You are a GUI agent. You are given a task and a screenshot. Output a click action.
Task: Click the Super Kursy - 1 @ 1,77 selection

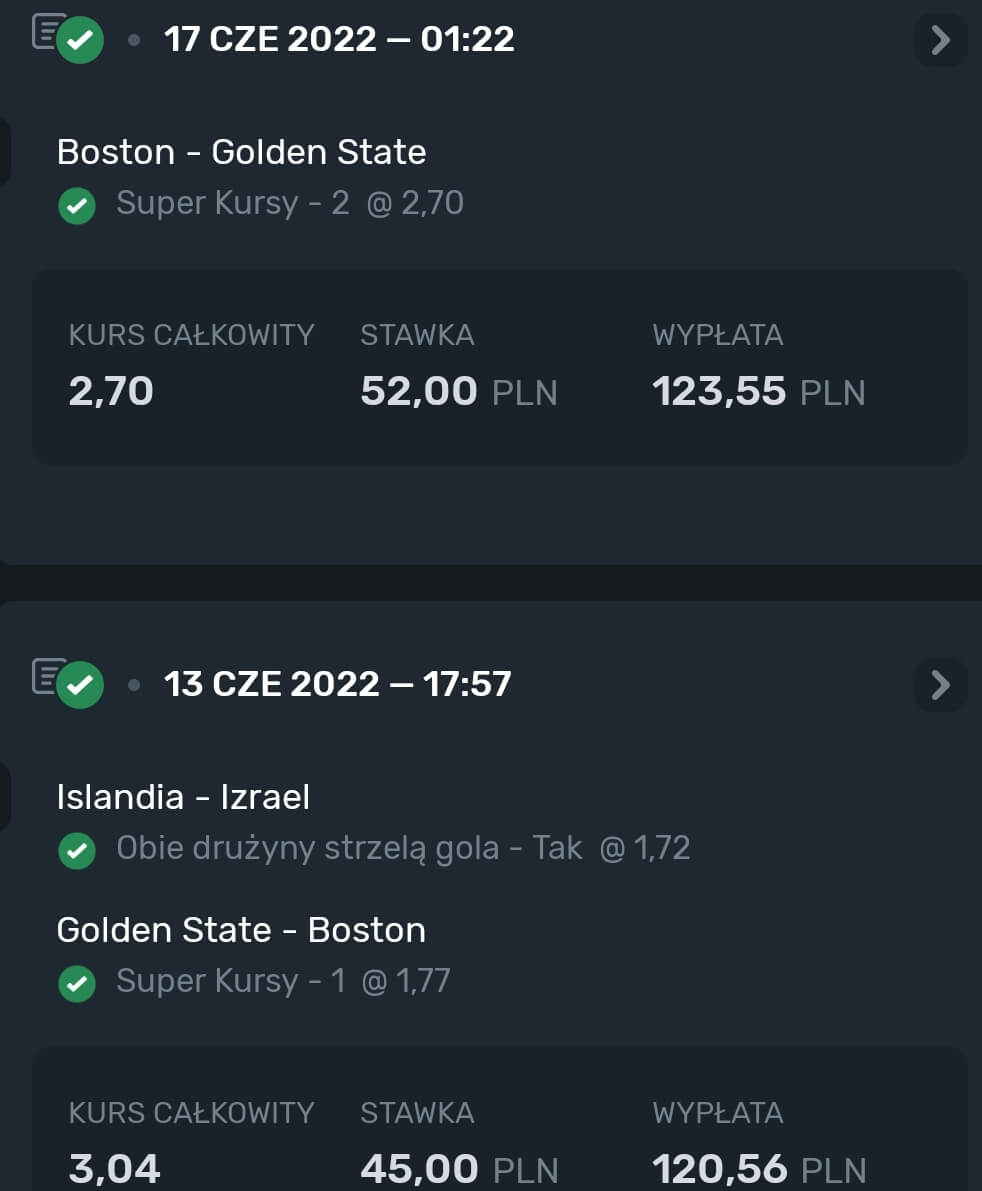[283, 981]
